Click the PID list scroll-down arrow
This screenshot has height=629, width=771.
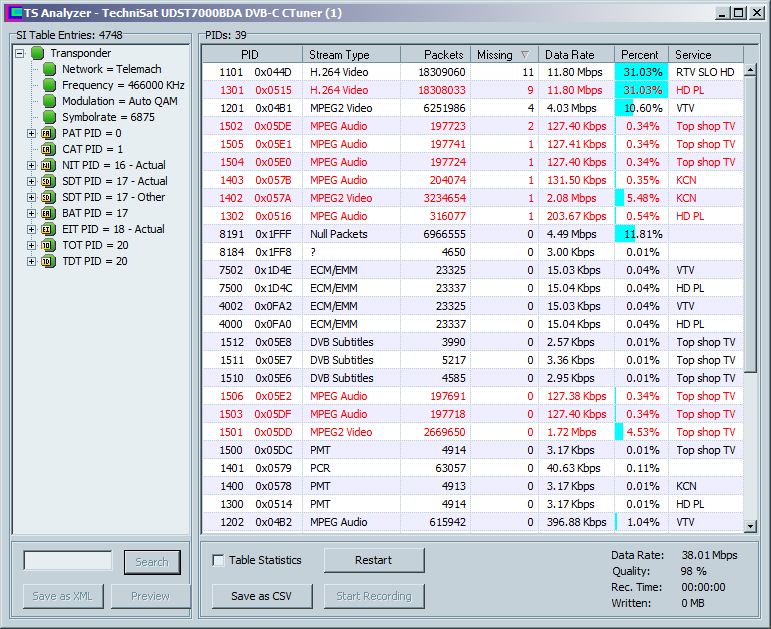point(750,526)
